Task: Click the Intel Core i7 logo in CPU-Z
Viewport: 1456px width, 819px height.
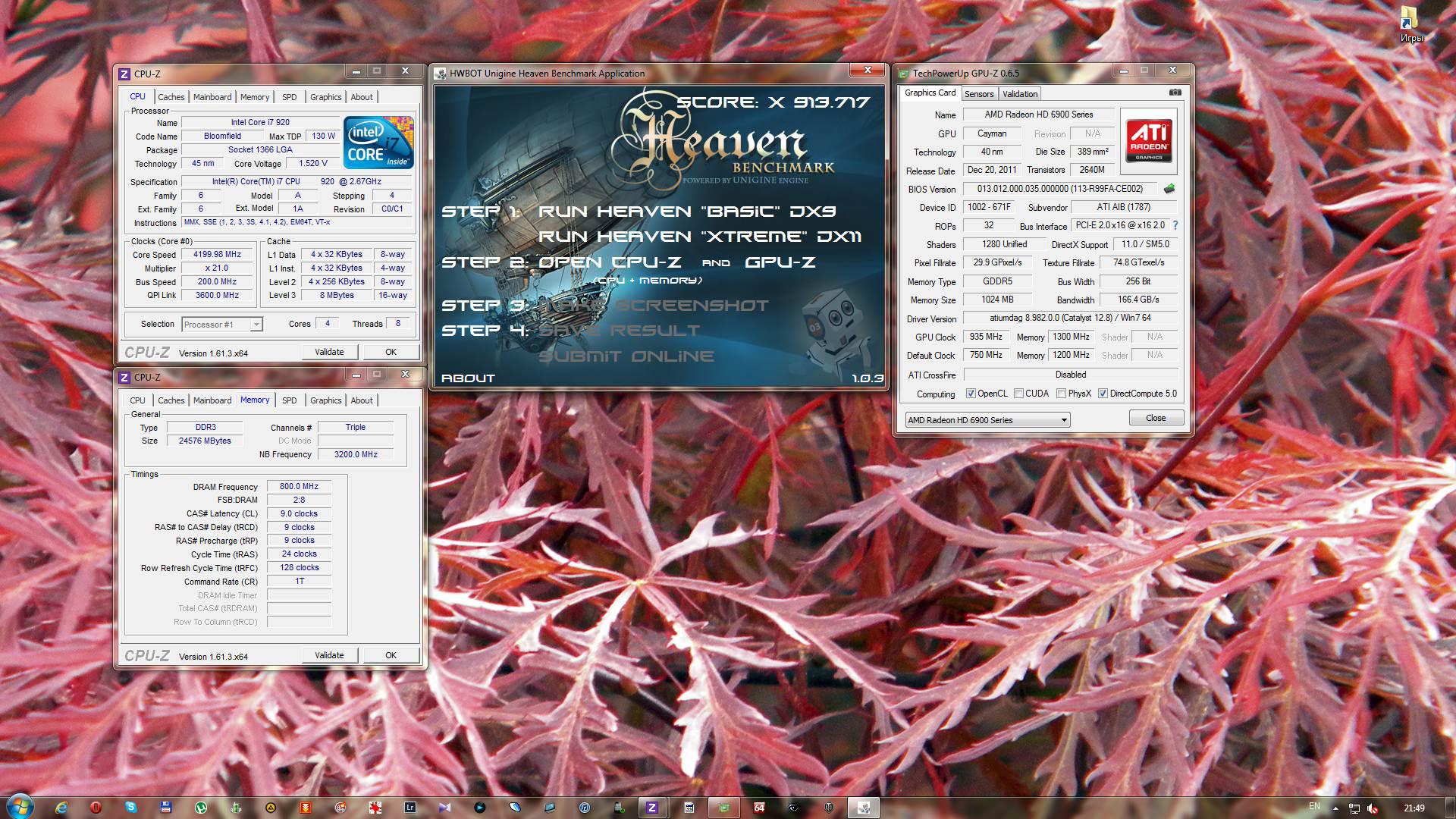Action: [x=378, y=142]
